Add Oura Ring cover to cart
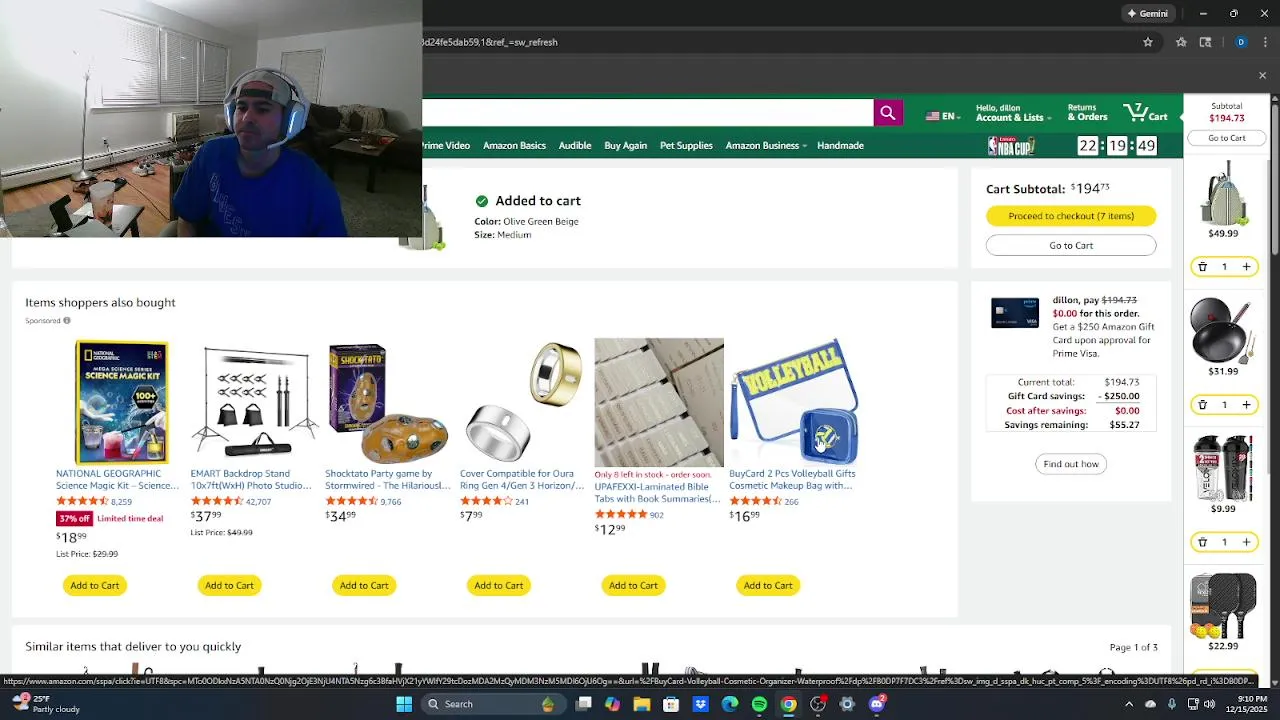1280x720 pixels. click(498, 585)
